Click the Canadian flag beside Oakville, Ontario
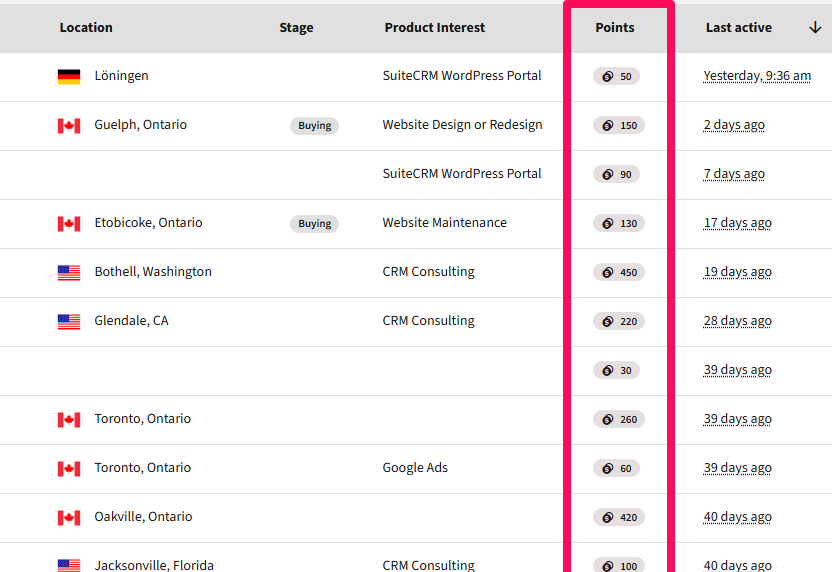 click(x=69, y=518)
